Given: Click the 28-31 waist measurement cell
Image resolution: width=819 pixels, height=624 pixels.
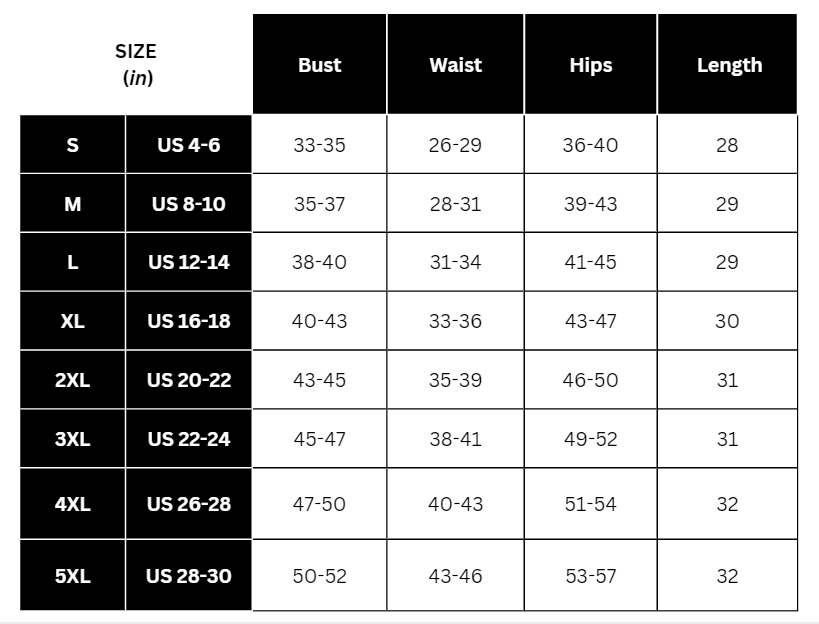Looking at the screenshot, I should [x=455, y=204].
